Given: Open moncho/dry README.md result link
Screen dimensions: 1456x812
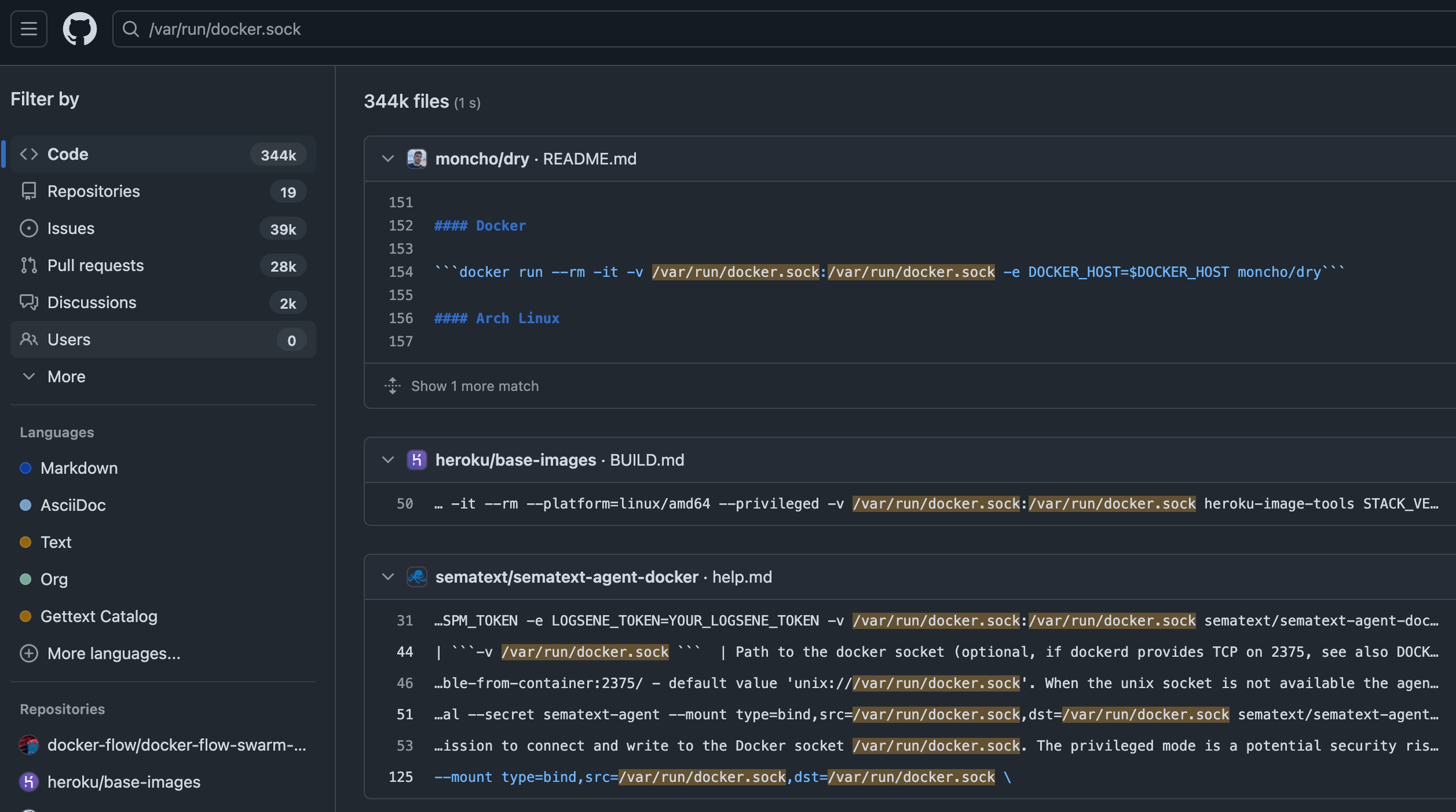Looking at the screenshot, I should (536, 159).
